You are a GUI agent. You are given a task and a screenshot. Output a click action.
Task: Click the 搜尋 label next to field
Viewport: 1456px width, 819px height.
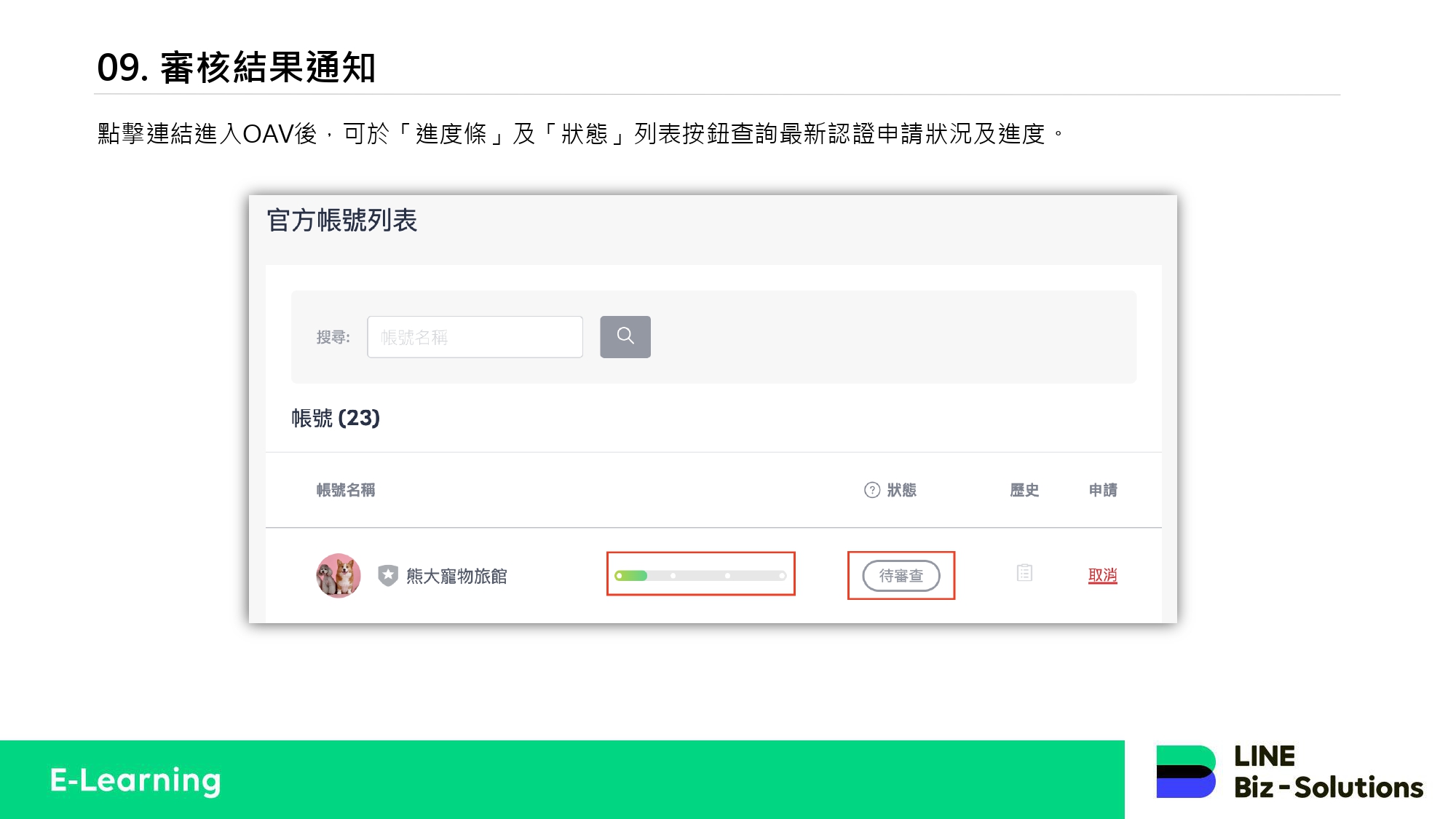[x=333, y=337]
